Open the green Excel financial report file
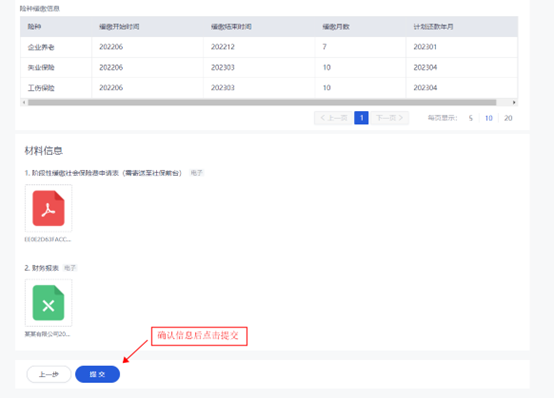554x398 pixels. pyautogui.click(x=48, y=303)
